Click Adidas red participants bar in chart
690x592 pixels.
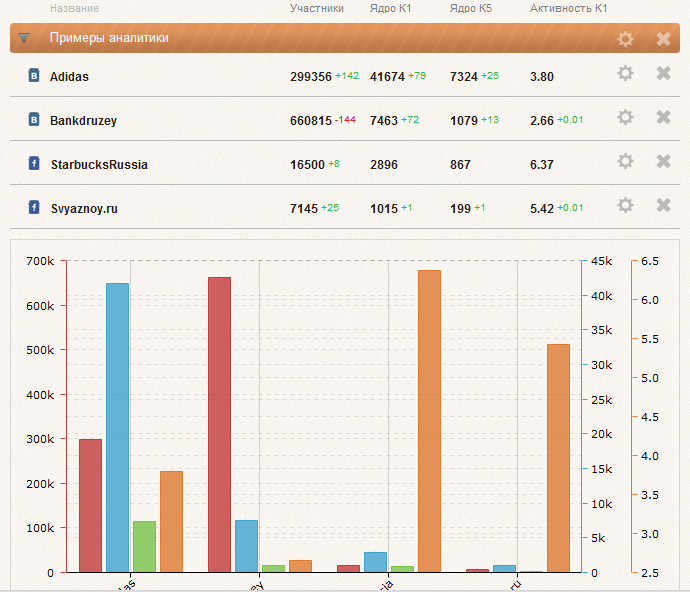[90, 505]
